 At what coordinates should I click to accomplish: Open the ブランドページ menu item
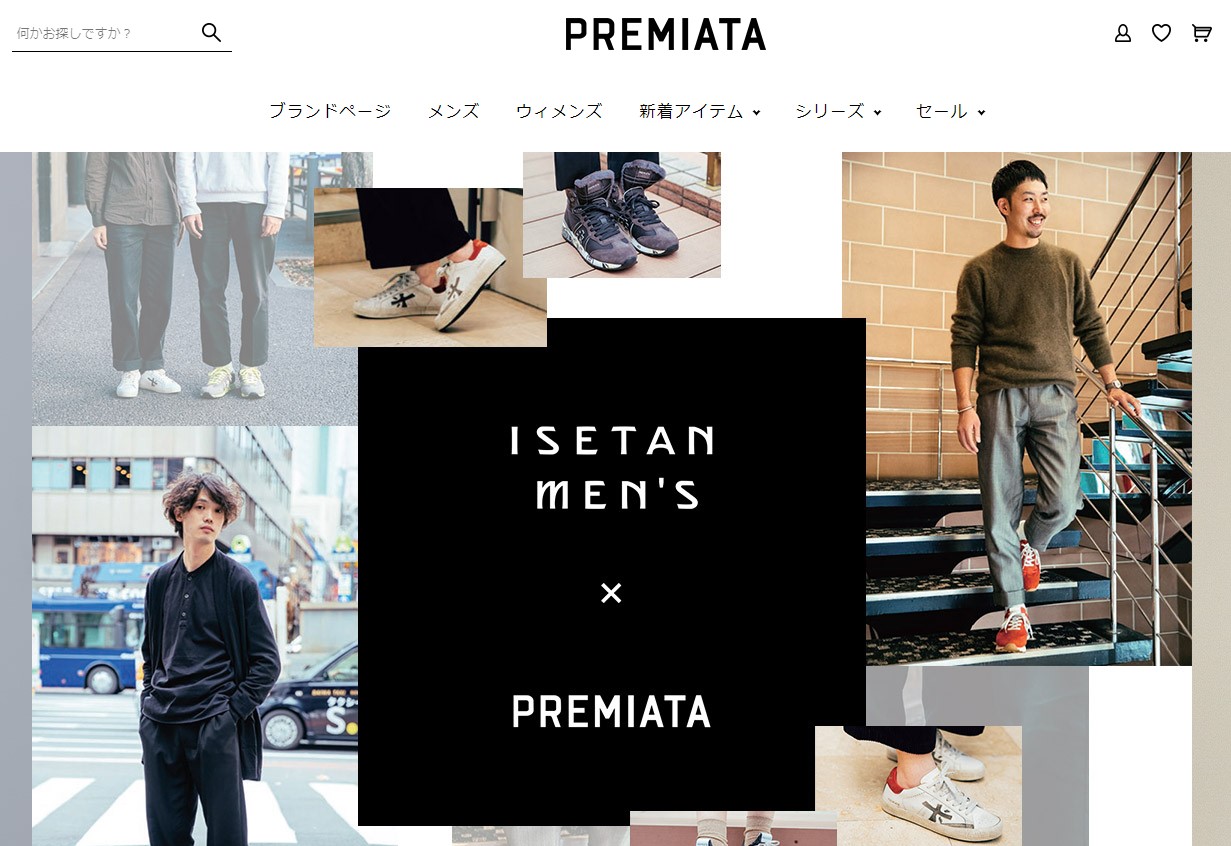pyautogui.click(x=330, y=111)
